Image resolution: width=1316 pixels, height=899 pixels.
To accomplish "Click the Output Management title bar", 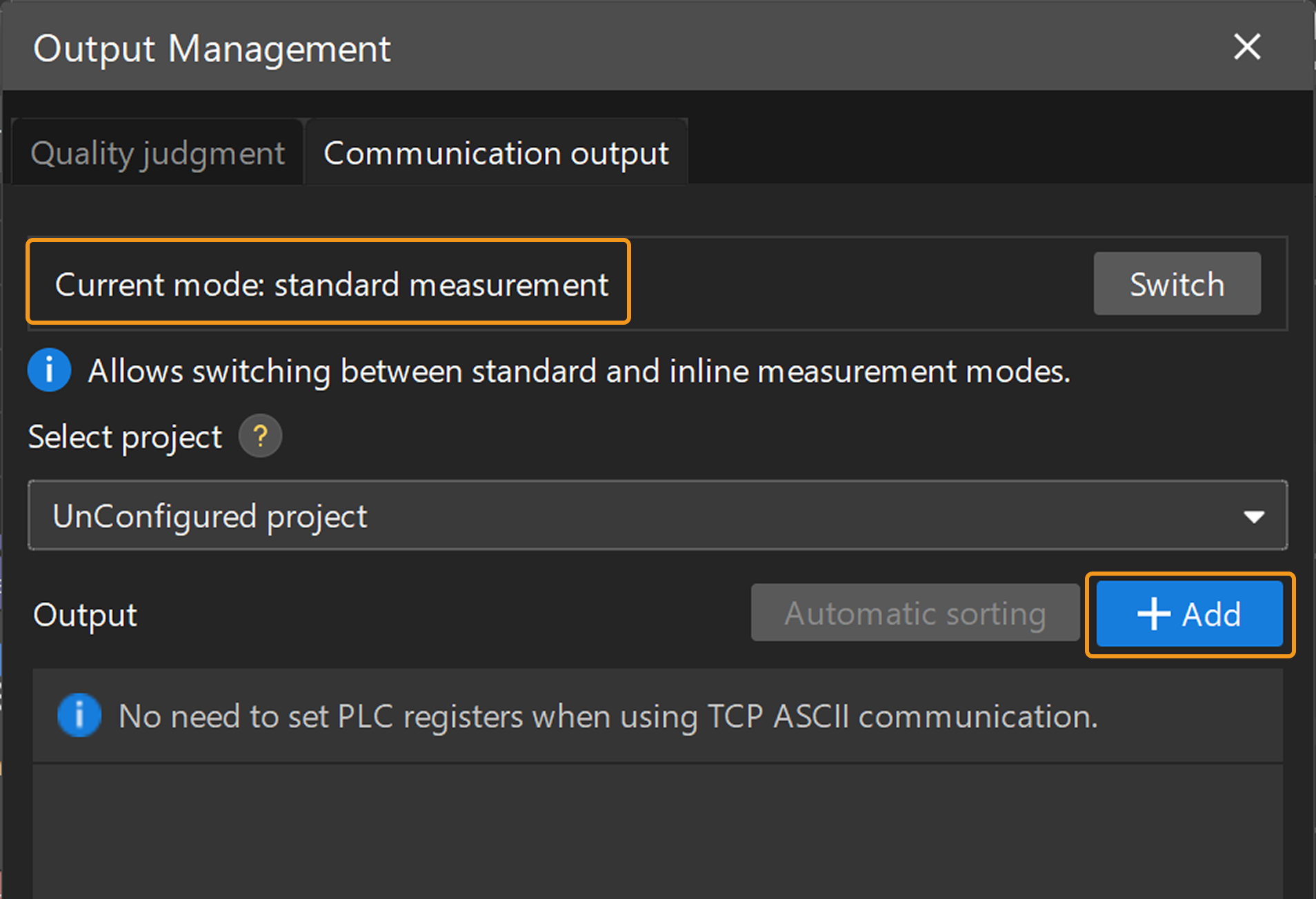I will click(212, 48).
